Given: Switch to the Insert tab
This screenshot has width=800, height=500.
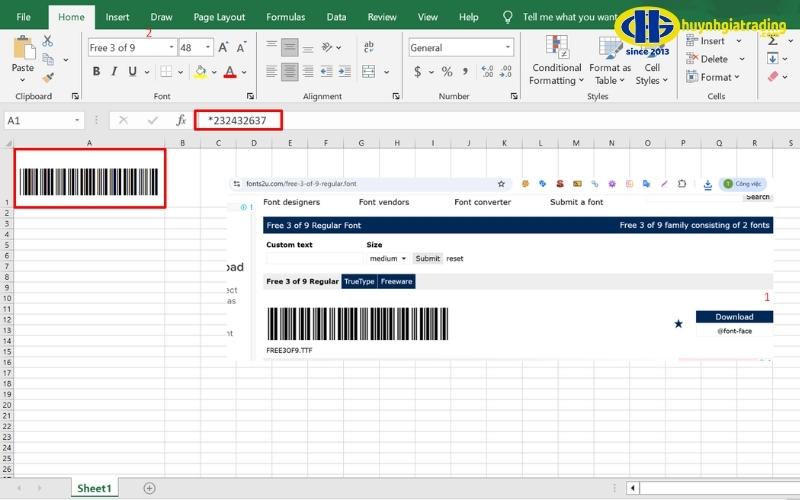Looking at the screenshot, I should click(117, 17).
